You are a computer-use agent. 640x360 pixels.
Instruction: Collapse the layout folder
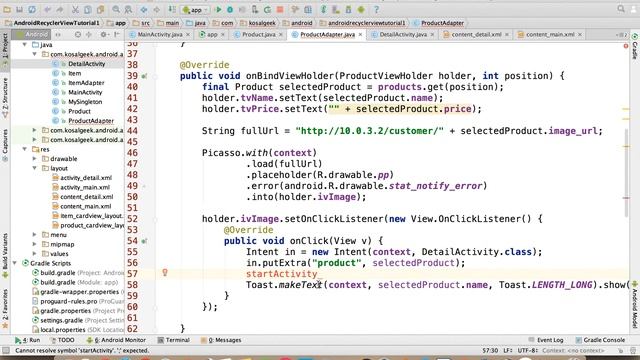[34, 168]
